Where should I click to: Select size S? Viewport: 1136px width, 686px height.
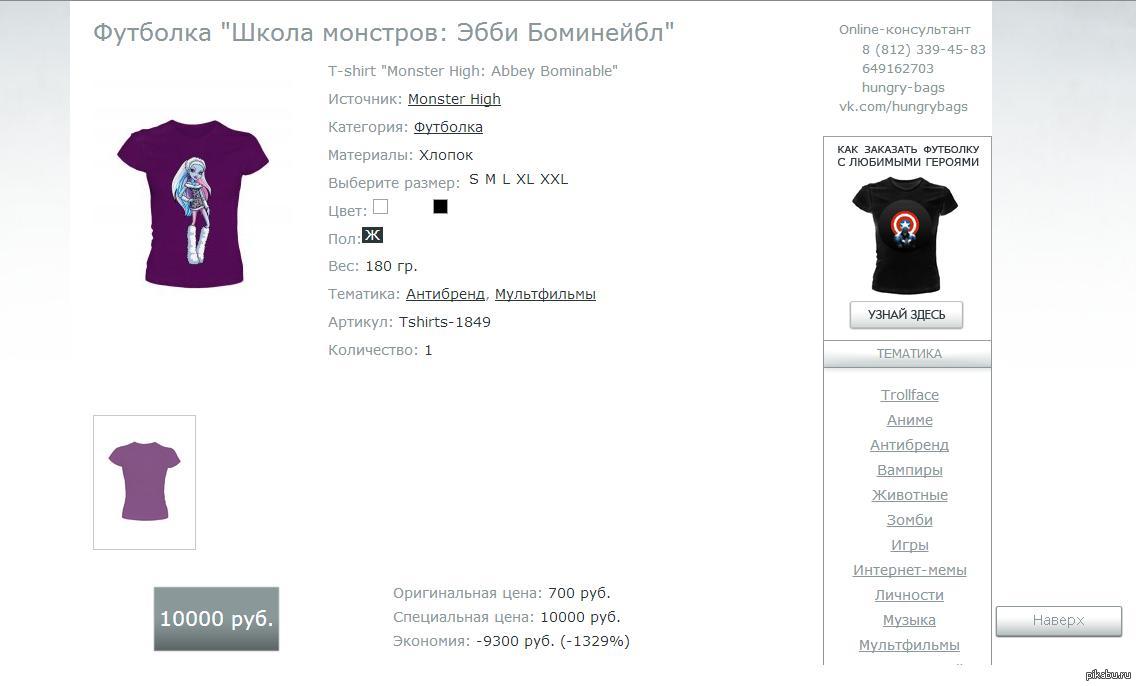coord(474,180)
